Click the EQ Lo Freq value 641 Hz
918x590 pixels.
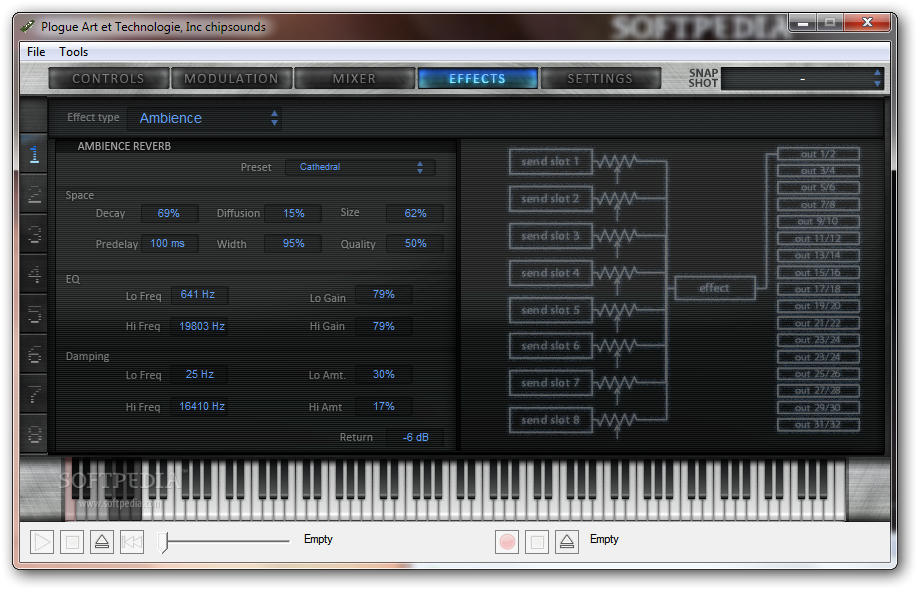(198, 294)
